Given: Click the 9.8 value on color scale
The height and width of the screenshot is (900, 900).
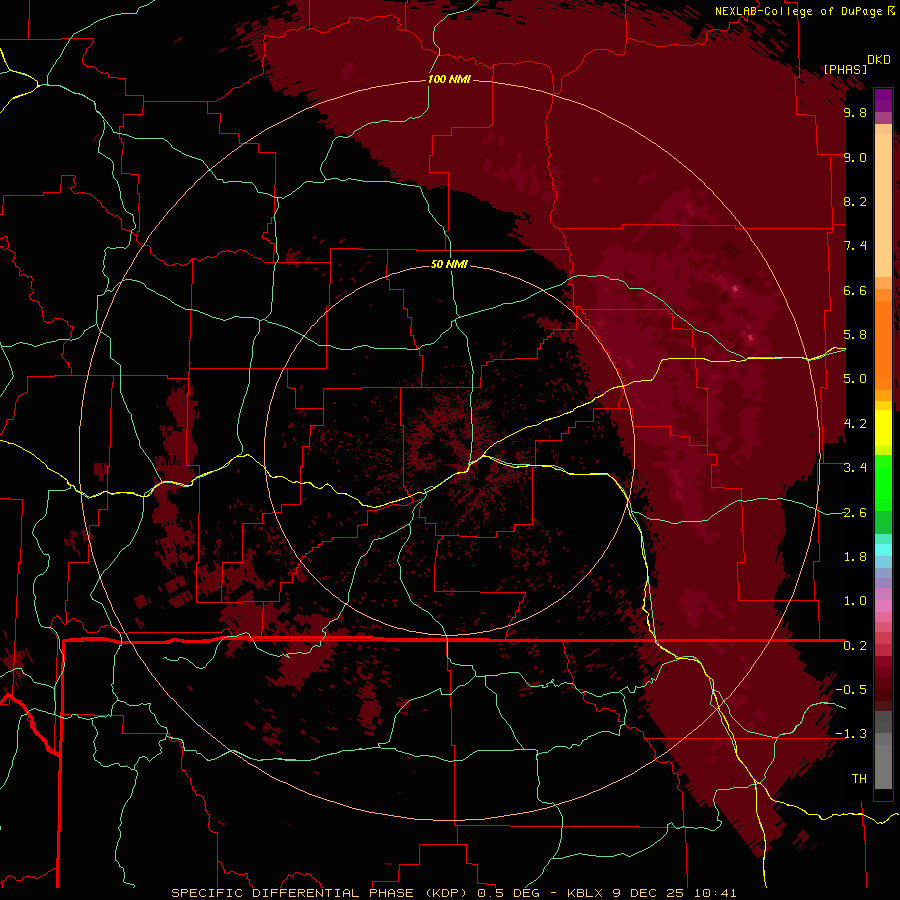Looking at the screenshot, I should (855, 112).
